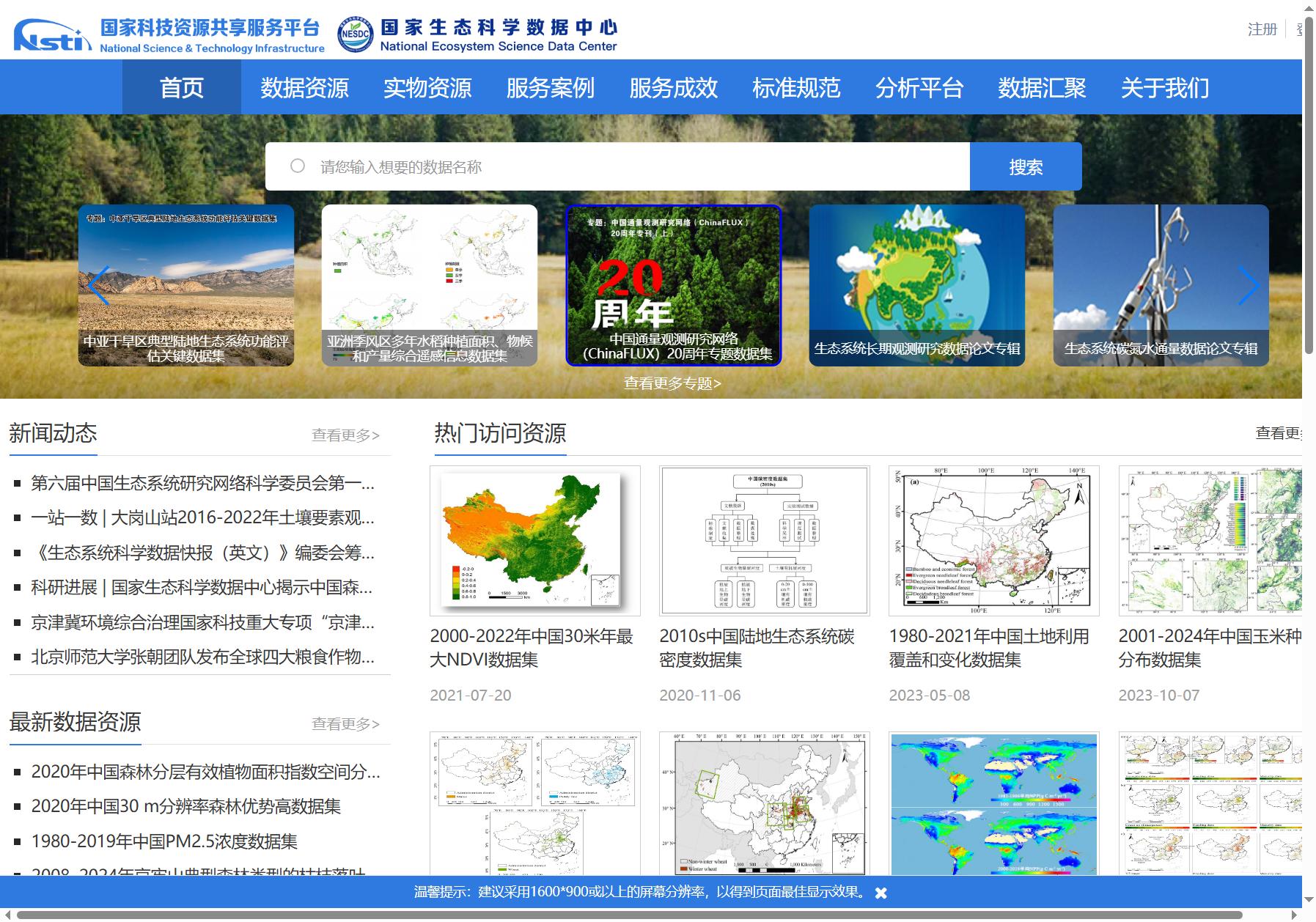Open 亚洲季风区水稻 topic card
The height and width of the screenshot is (922, 1316).
[430, 285]
